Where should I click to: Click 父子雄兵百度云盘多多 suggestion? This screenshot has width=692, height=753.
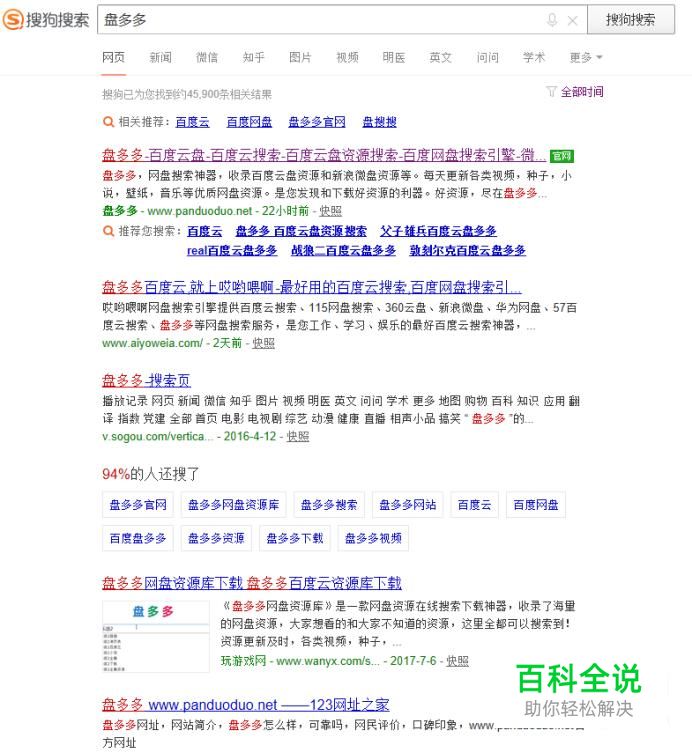[x=438, y=231]
